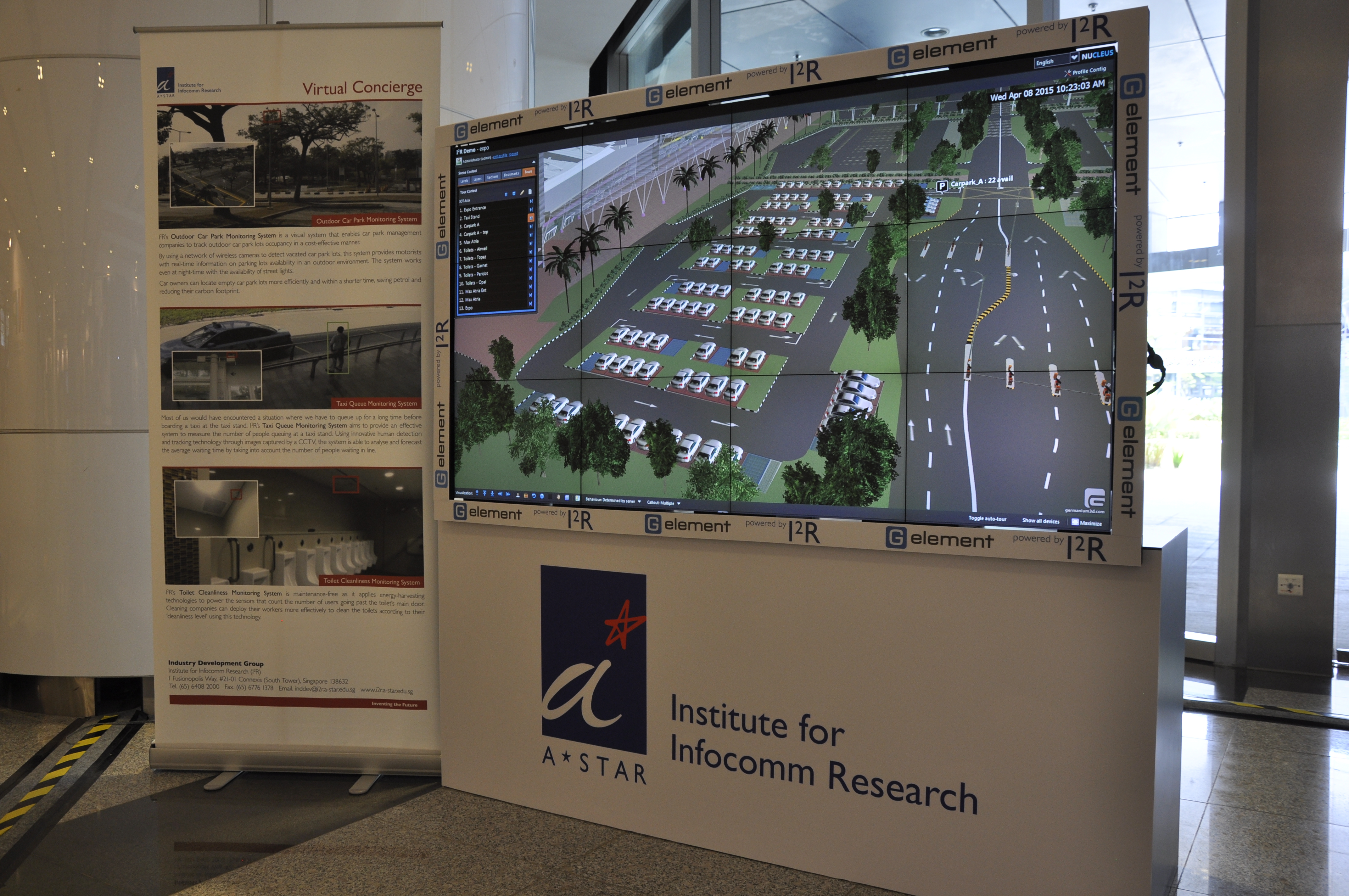Skip to the highlighted Taxi Stand stop
Image resolution: width=1349 pixels, height=896 pixels.
[531, 218]
